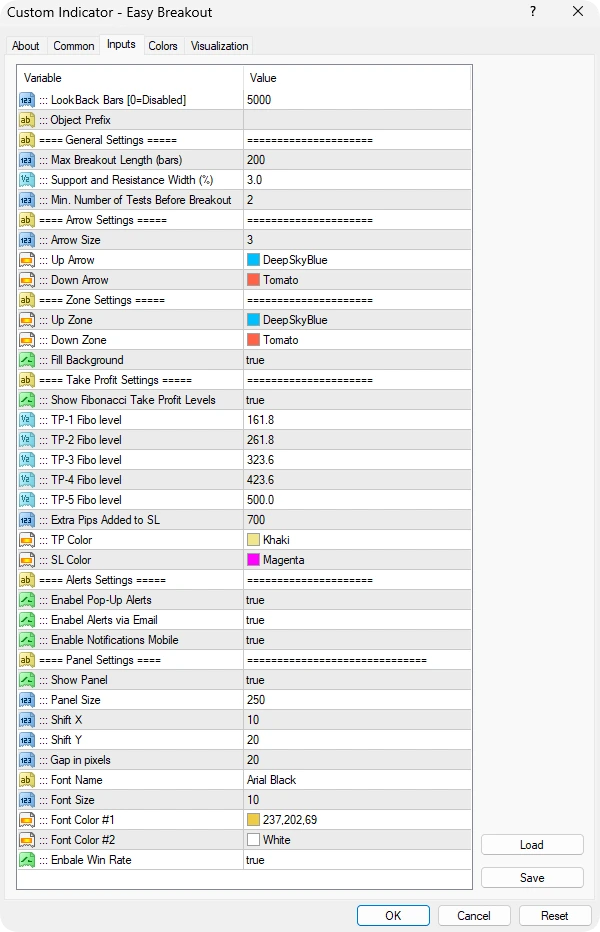Click the integer icon beside LookBack Bars

pyautogui.click(x=27, y=100)
